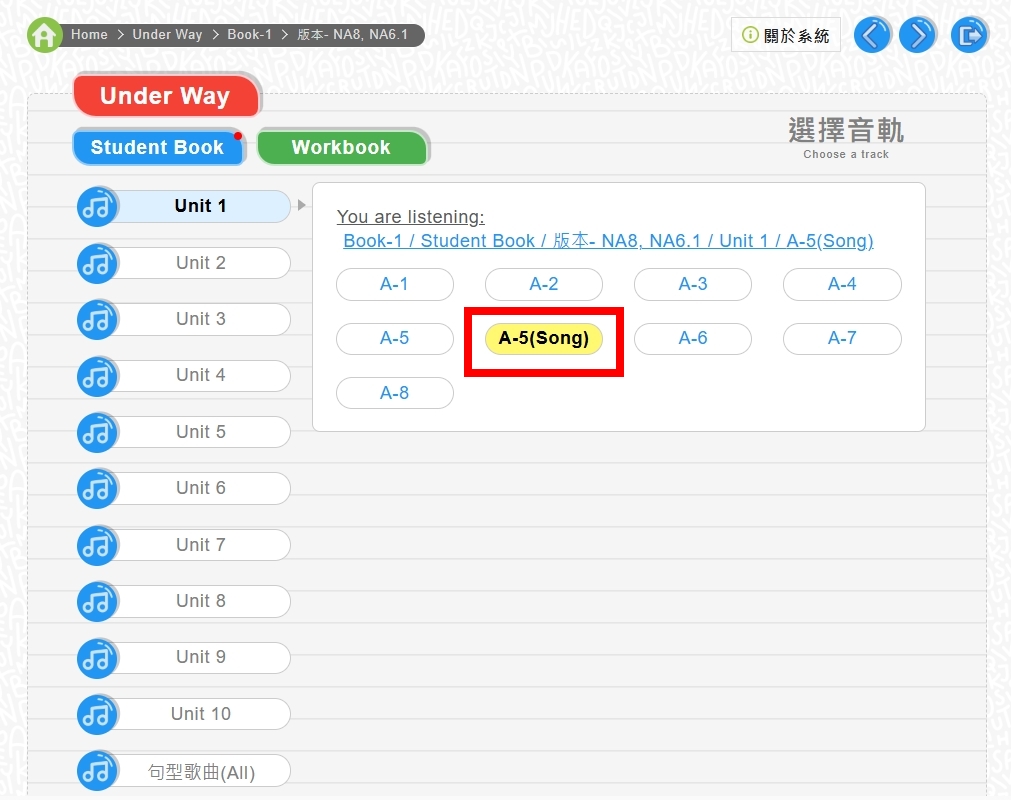This screenshot has height=800, width=1011.
Task: Select Unit 3 in the unit list
Action: 201,319
